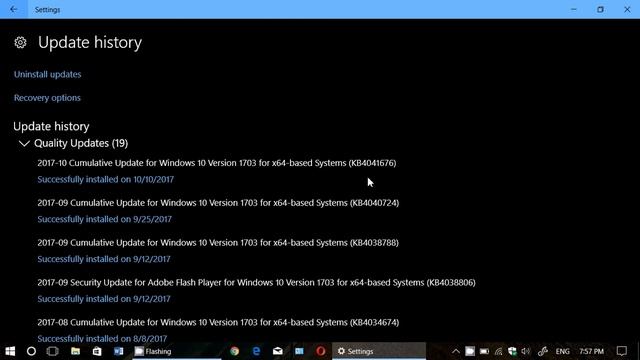640x360 pixels.
Task: Open the Uninstall updates link
Action: point(47,74)
